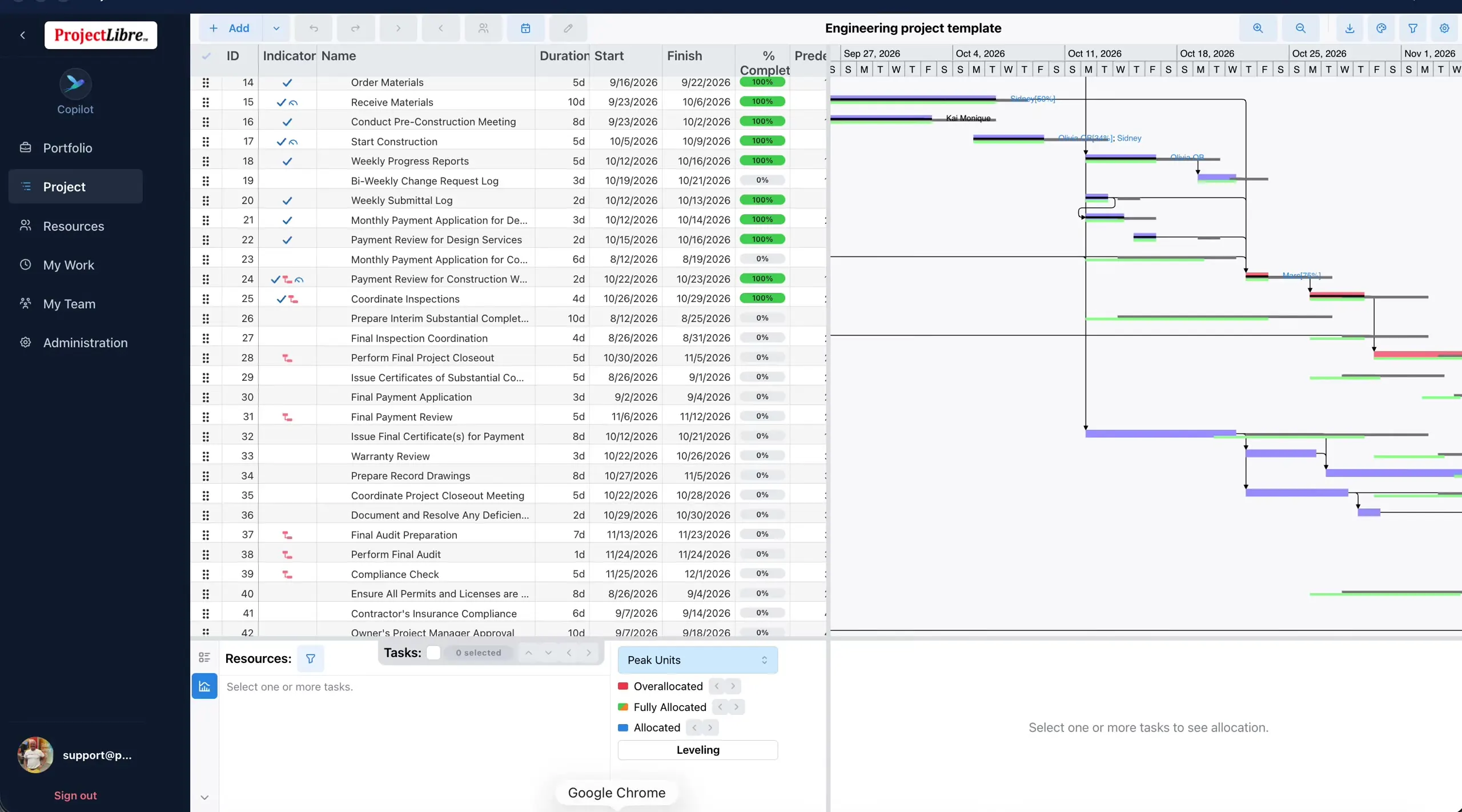Click 100% progress bar of Start Construction
This screenshot has height=812, width=1462.
pos(762,141)
